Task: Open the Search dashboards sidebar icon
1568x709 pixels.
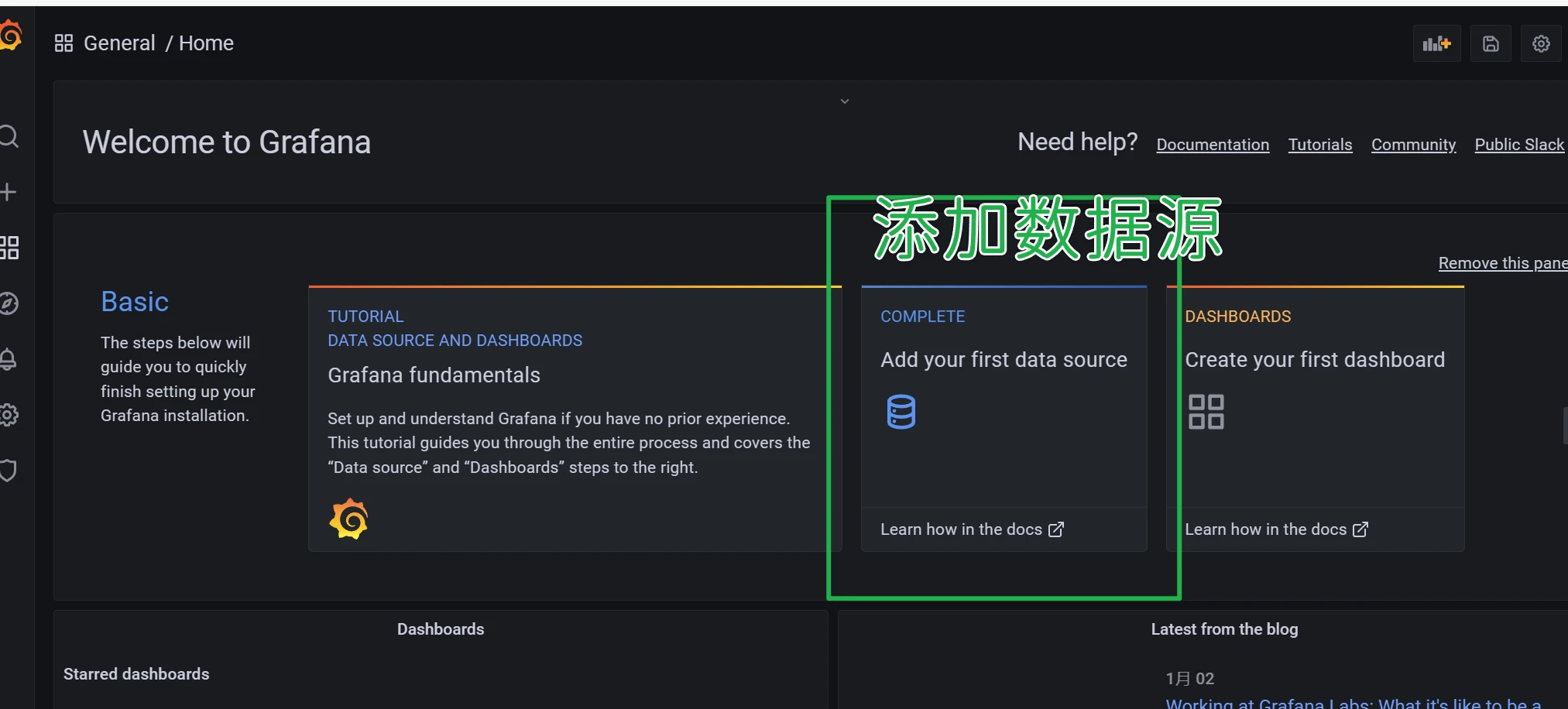Action: [x=9, y=137]
